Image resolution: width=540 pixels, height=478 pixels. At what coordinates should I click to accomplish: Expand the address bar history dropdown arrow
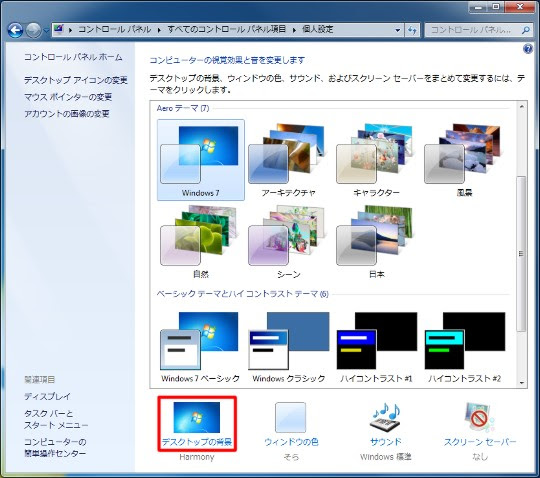[x=398, y=30]
